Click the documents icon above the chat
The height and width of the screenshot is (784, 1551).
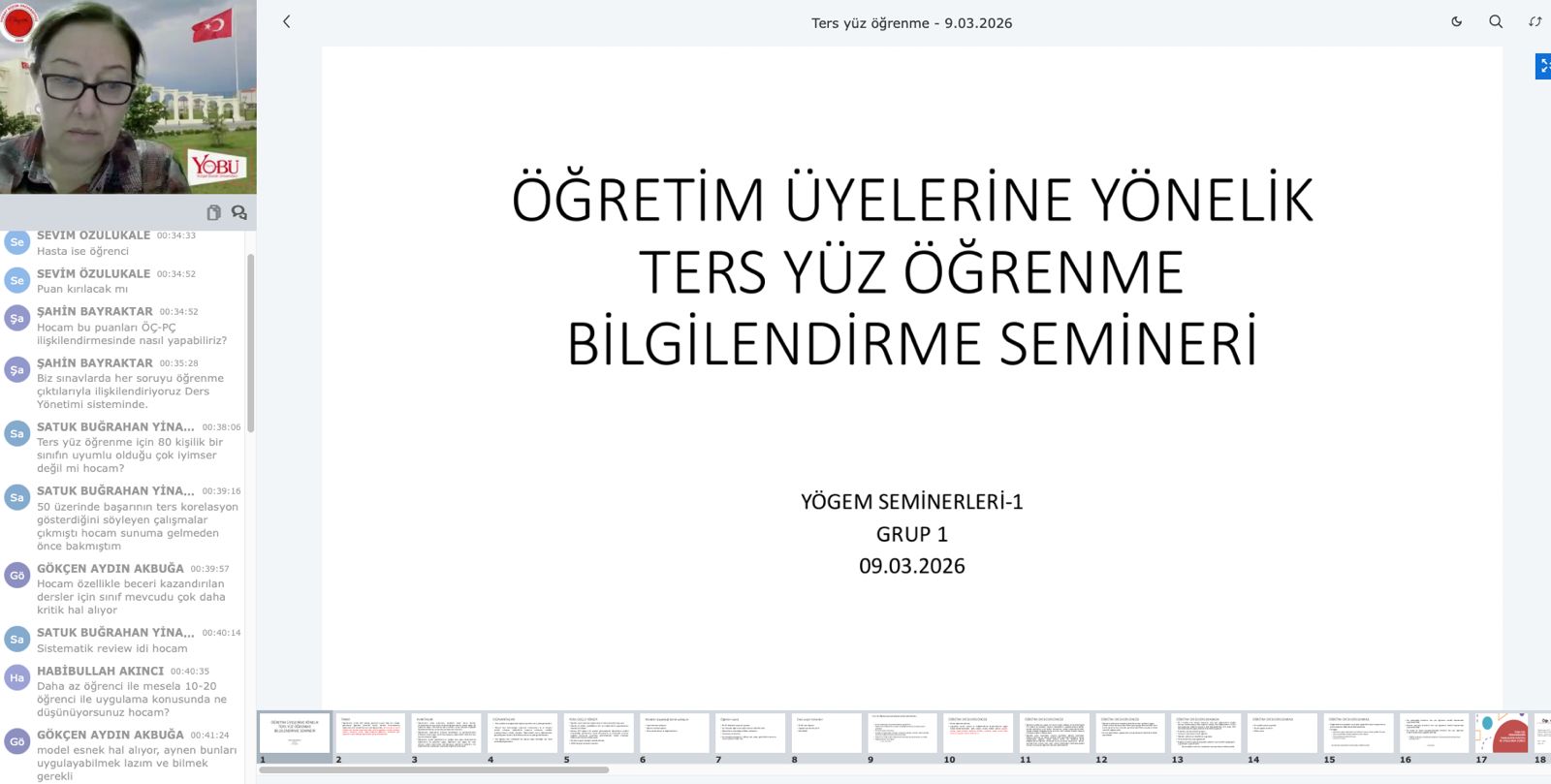pyautogui.click(x=213, y=212)
